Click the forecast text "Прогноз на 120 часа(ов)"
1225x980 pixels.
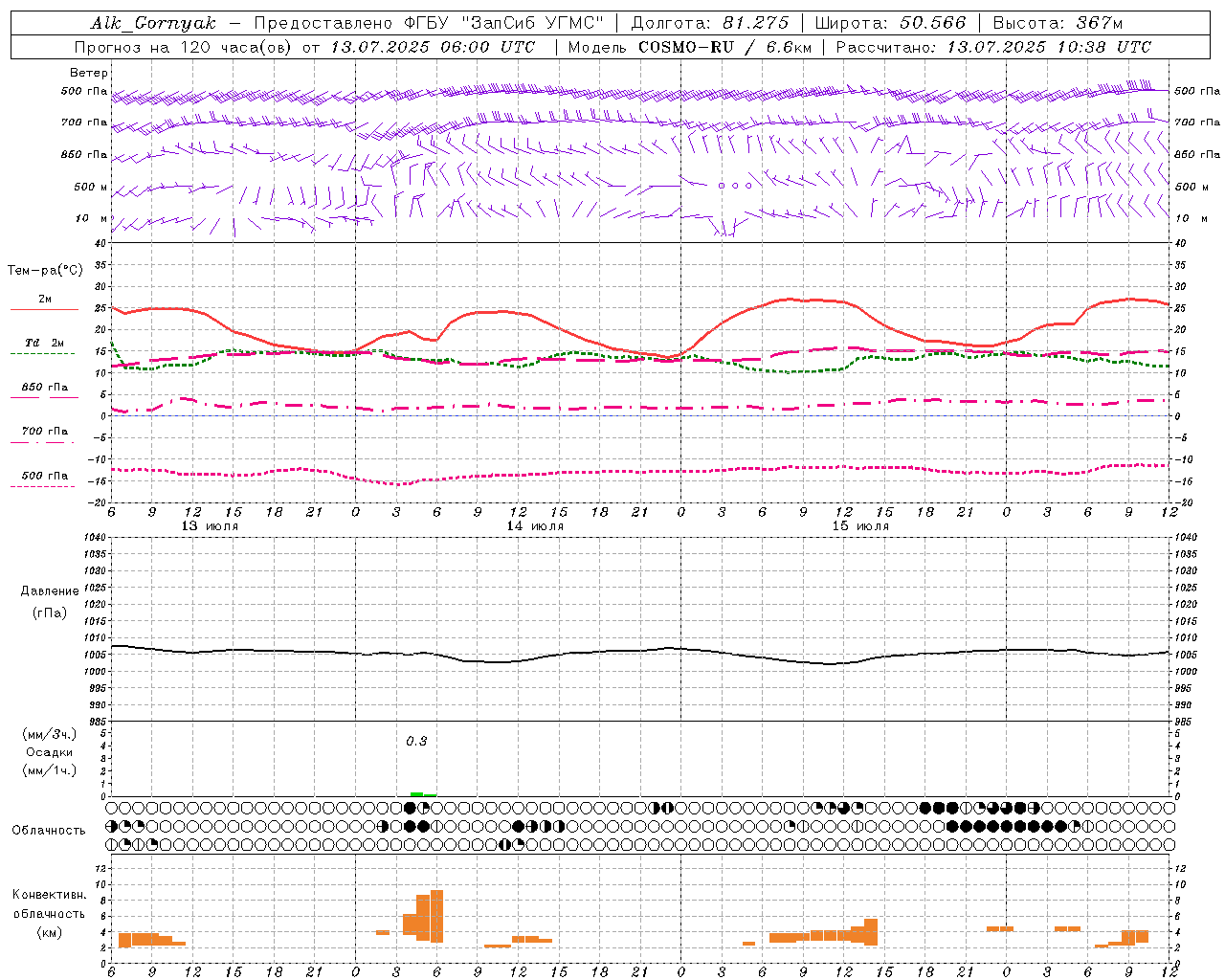click(x=184, y=47)
